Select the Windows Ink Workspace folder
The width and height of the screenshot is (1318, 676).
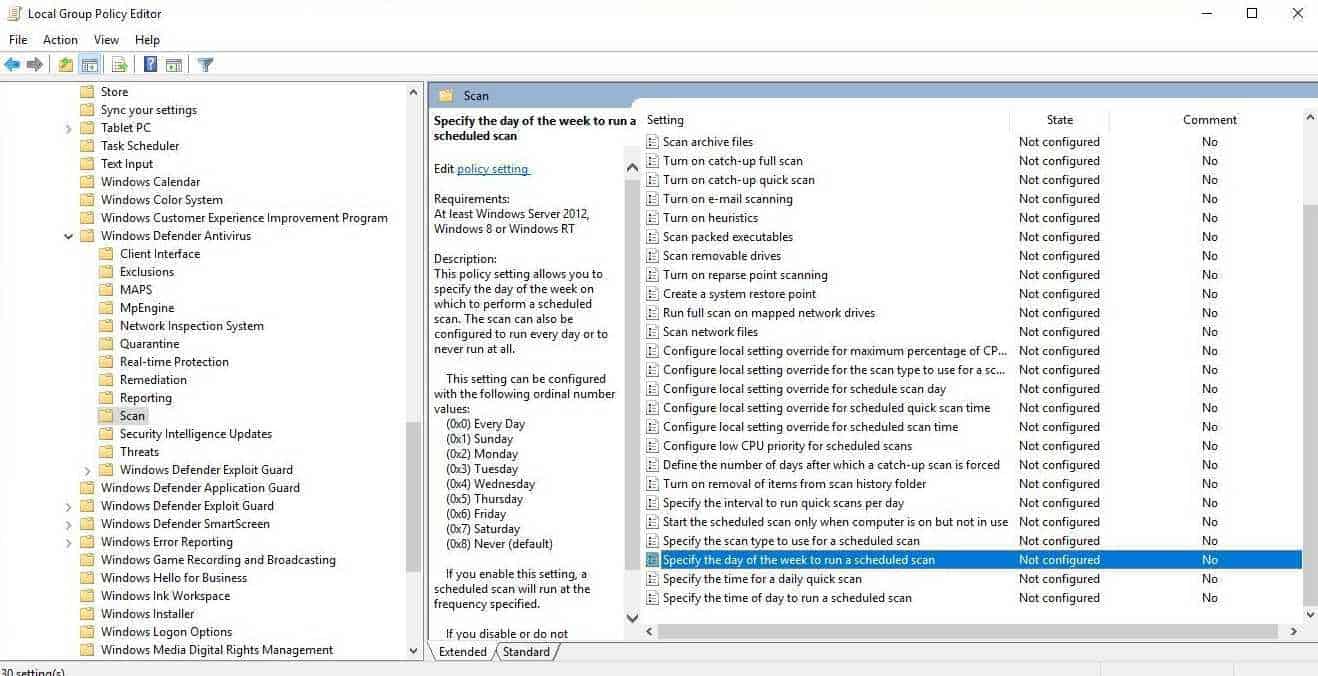165,596
